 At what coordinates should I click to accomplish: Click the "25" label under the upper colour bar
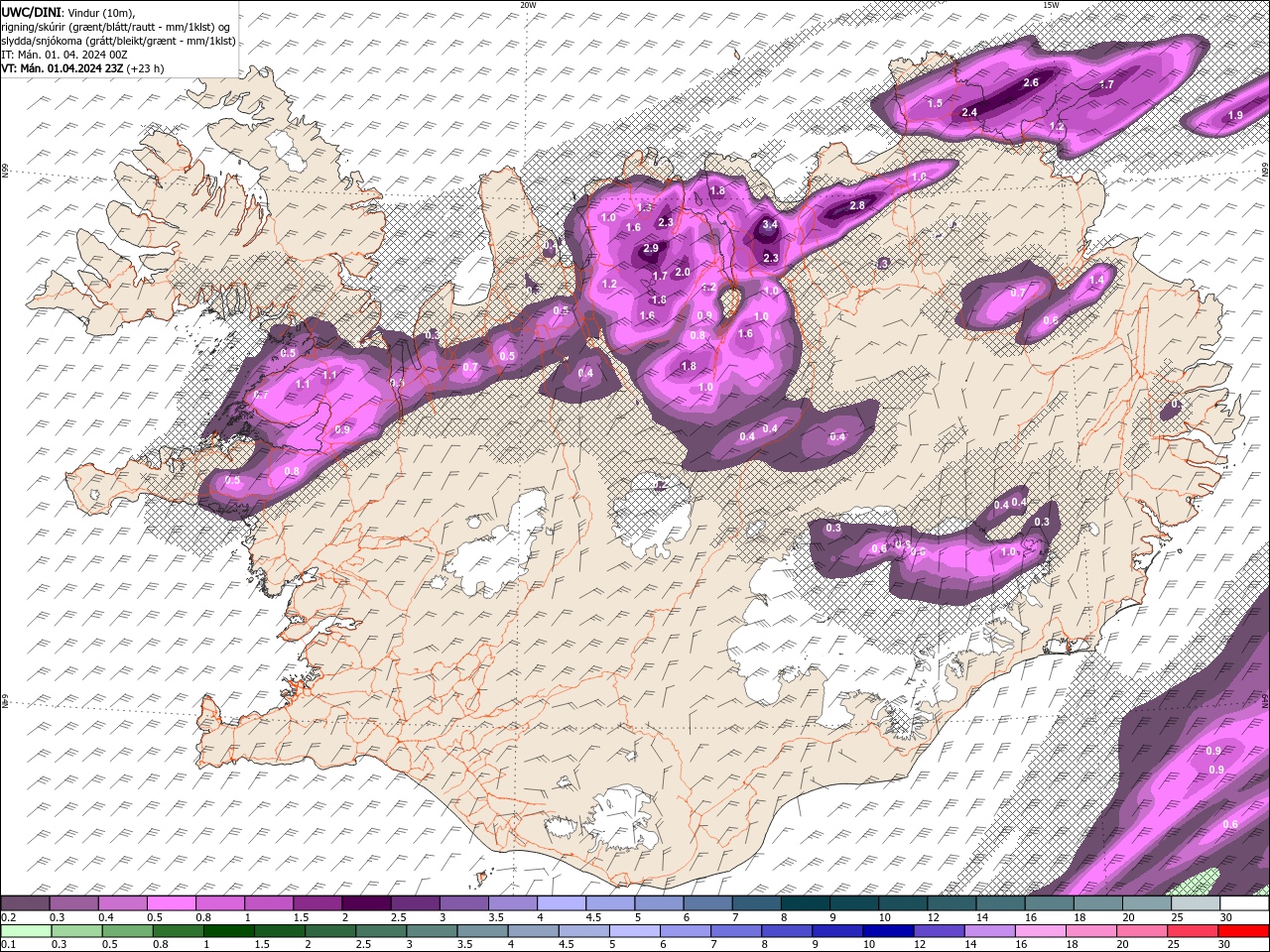coord(1177,917)
